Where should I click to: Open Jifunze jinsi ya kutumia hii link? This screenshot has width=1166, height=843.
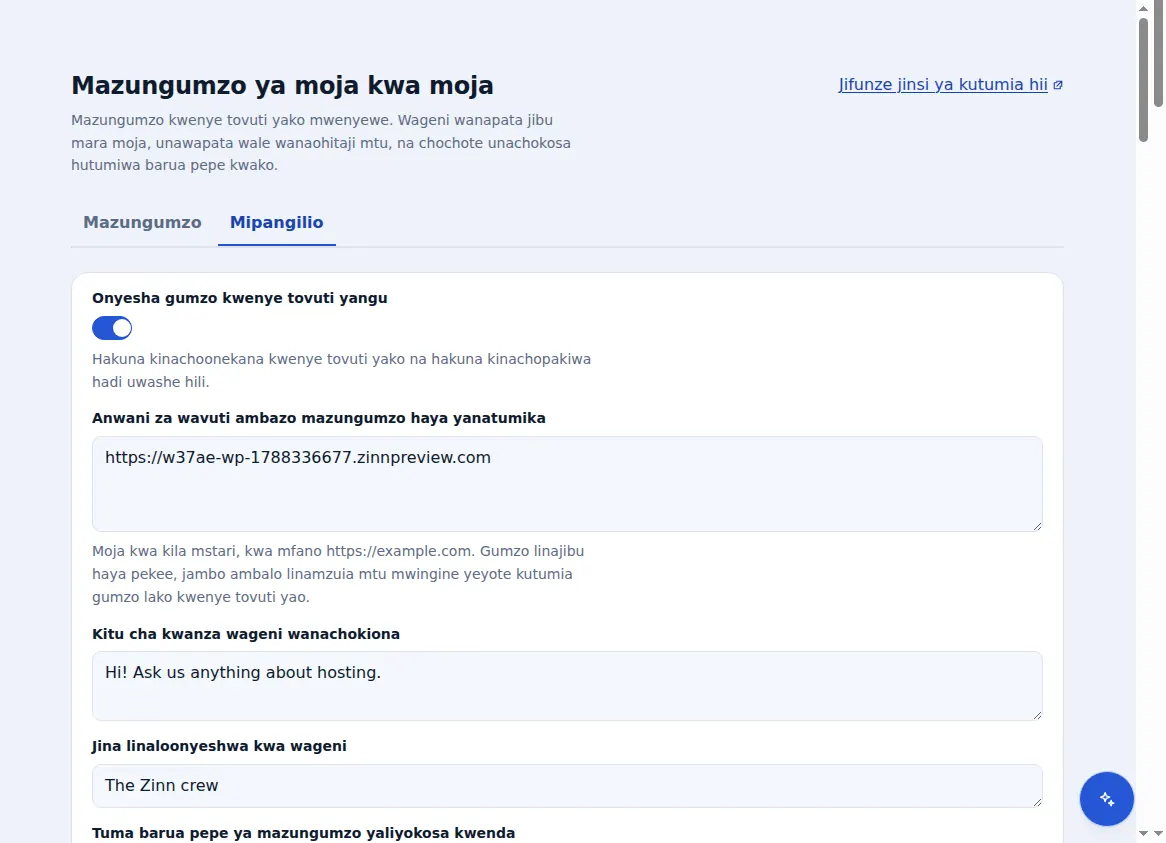(x=943, y=85)
